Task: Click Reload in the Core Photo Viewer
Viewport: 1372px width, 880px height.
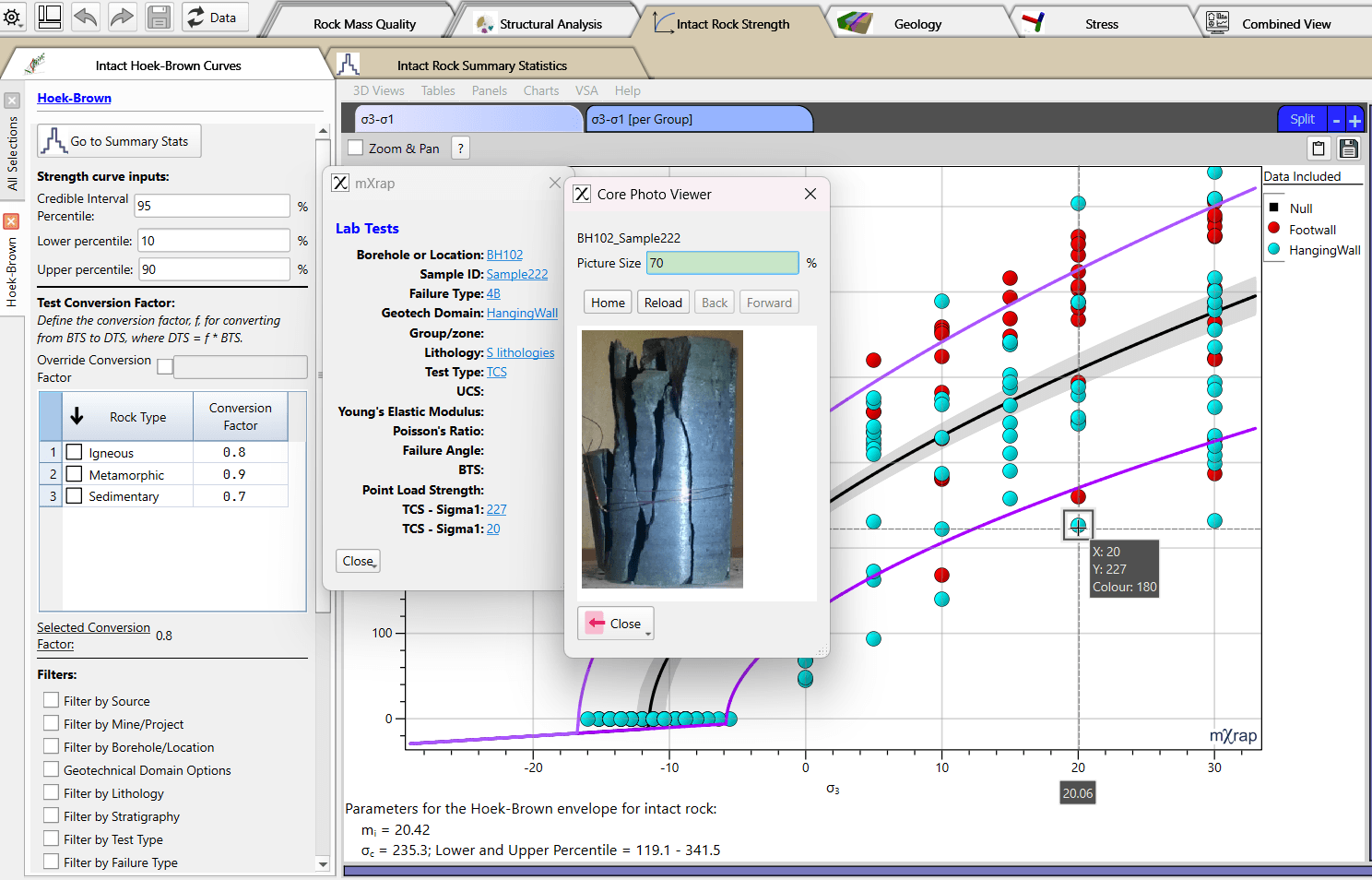Action: (x=663, y=302)
